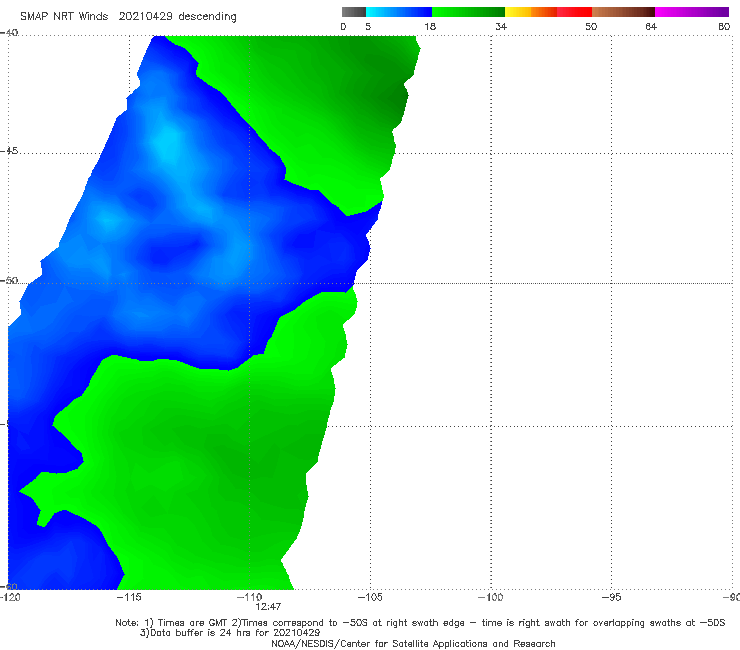The height and width of the screenshot is (650, 740).
Task: Click the longitude label '-110'
Action: pyautogui.click(x=249, y=597)
